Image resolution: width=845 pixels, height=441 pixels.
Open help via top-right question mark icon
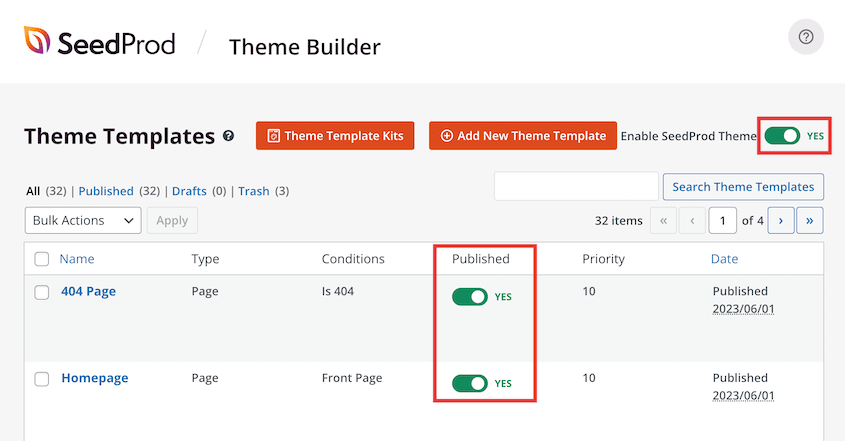[806, 37]
